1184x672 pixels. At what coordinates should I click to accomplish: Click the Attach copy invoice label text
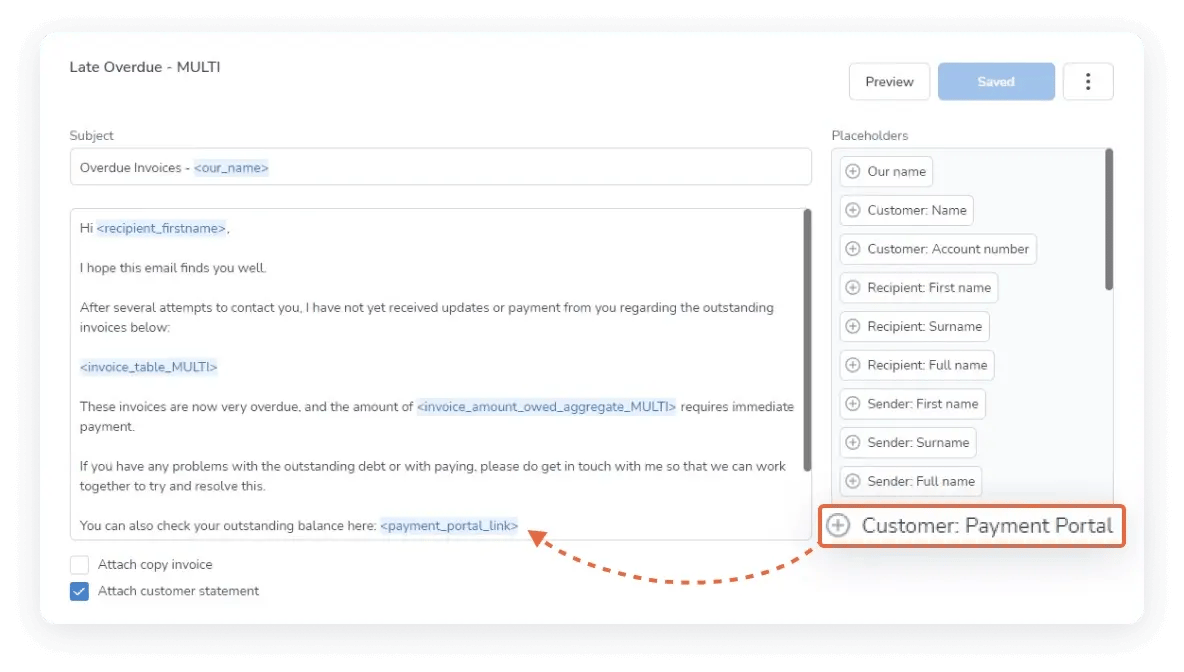pos(155,565)
